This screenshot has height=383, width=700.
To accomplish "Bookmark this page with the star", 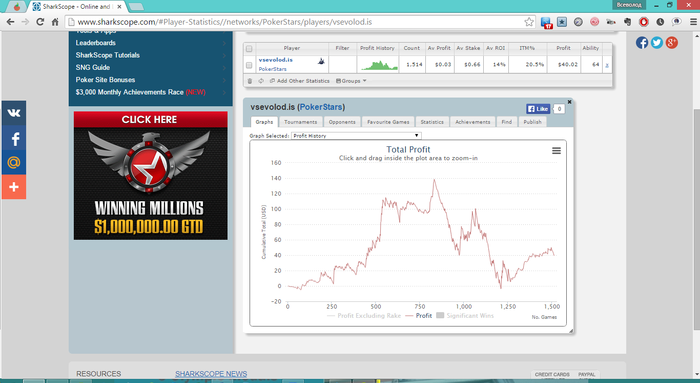I will (x=529, y=22).
